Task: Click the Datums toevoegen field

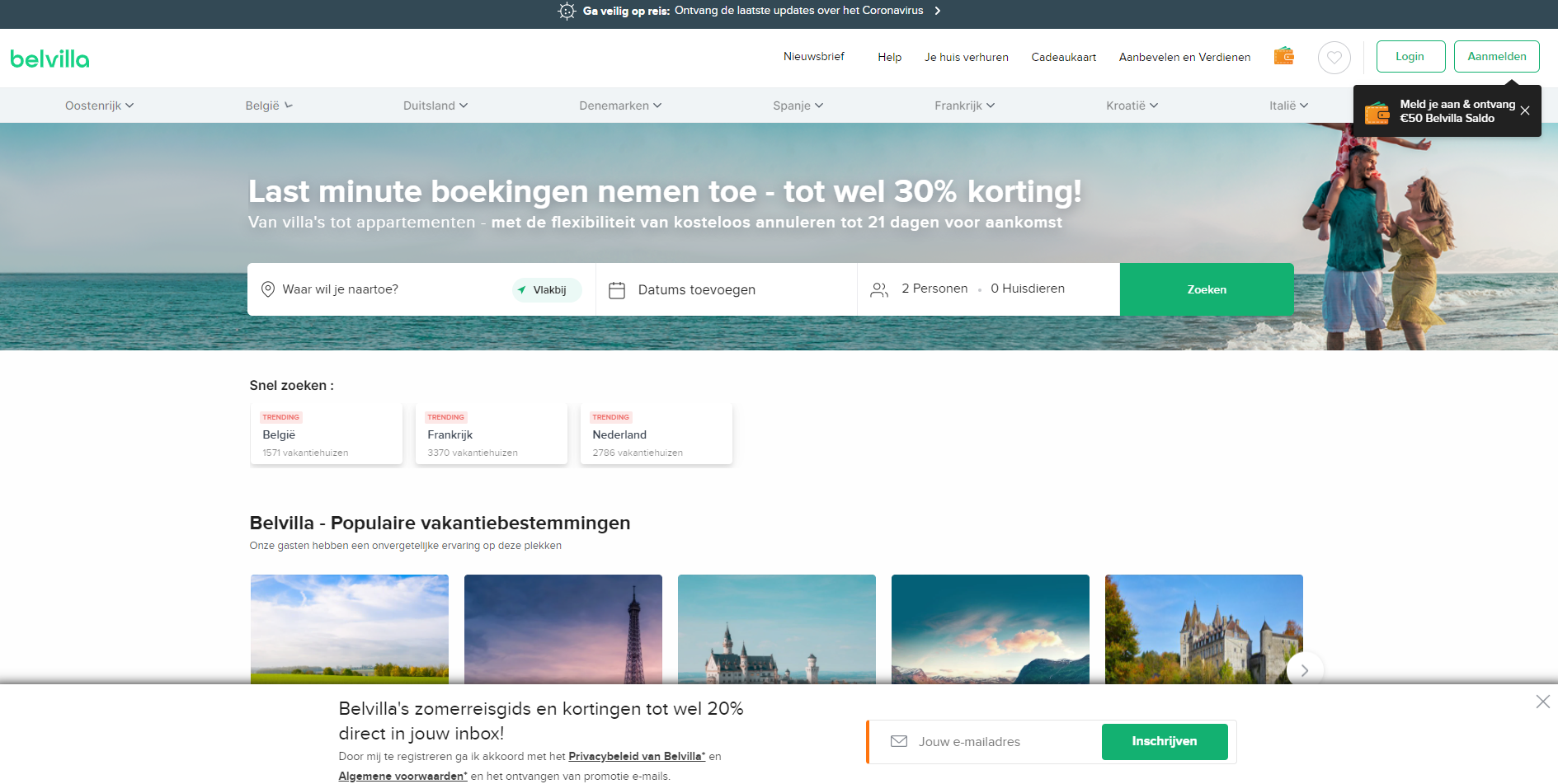Action: (727, 289)
